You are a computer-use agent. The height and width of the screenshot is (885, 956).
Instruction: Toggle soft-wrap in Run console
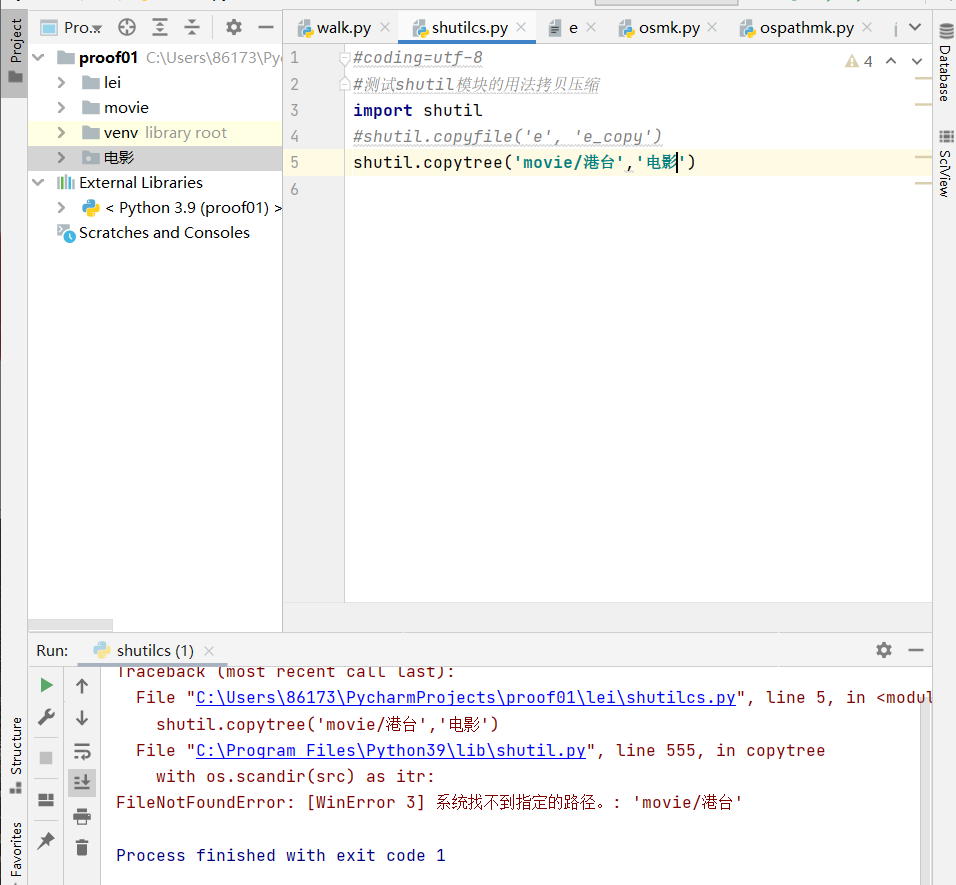82,752
